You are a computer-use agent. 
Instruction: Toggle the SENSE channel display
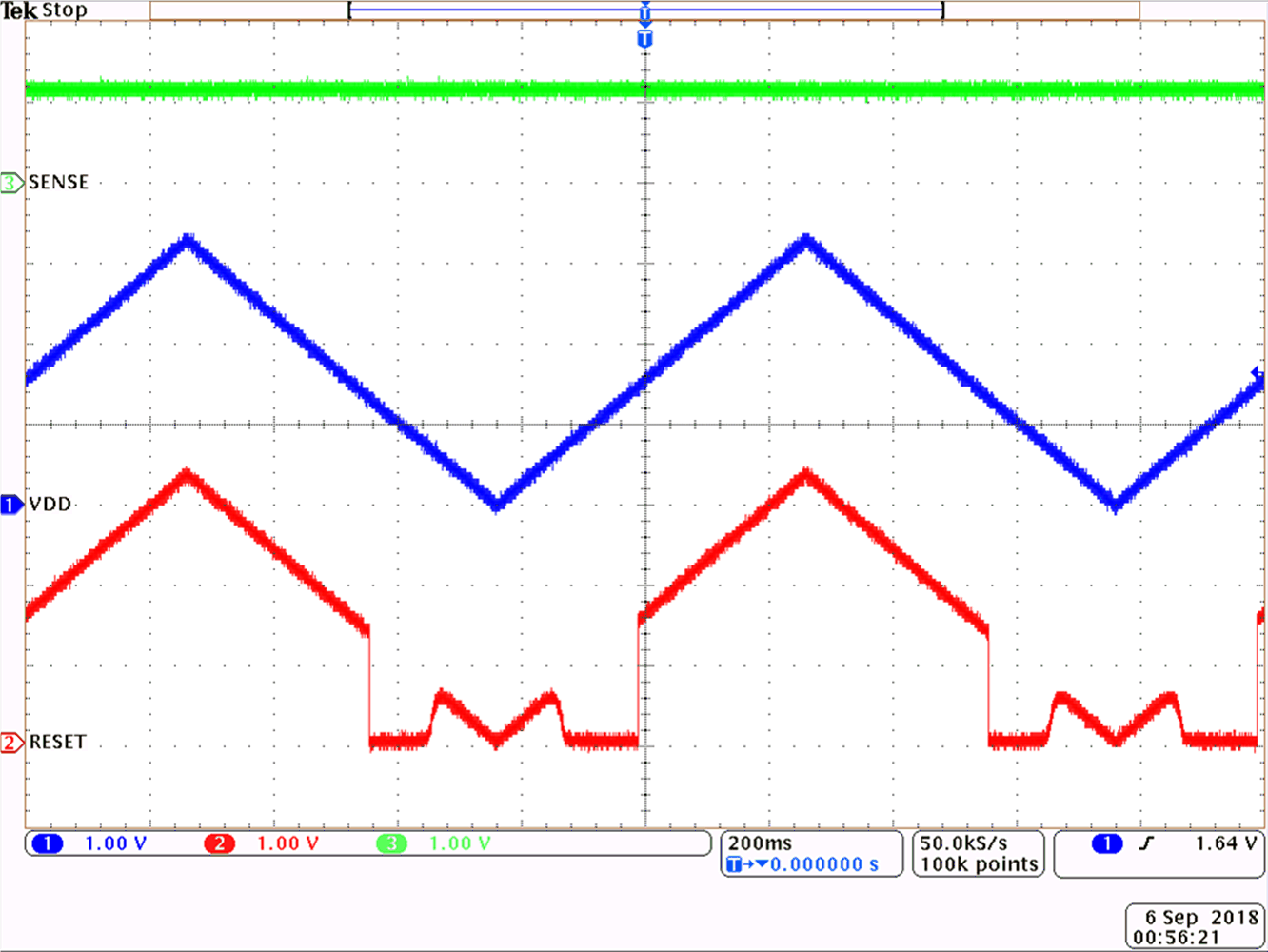point(10,181)
